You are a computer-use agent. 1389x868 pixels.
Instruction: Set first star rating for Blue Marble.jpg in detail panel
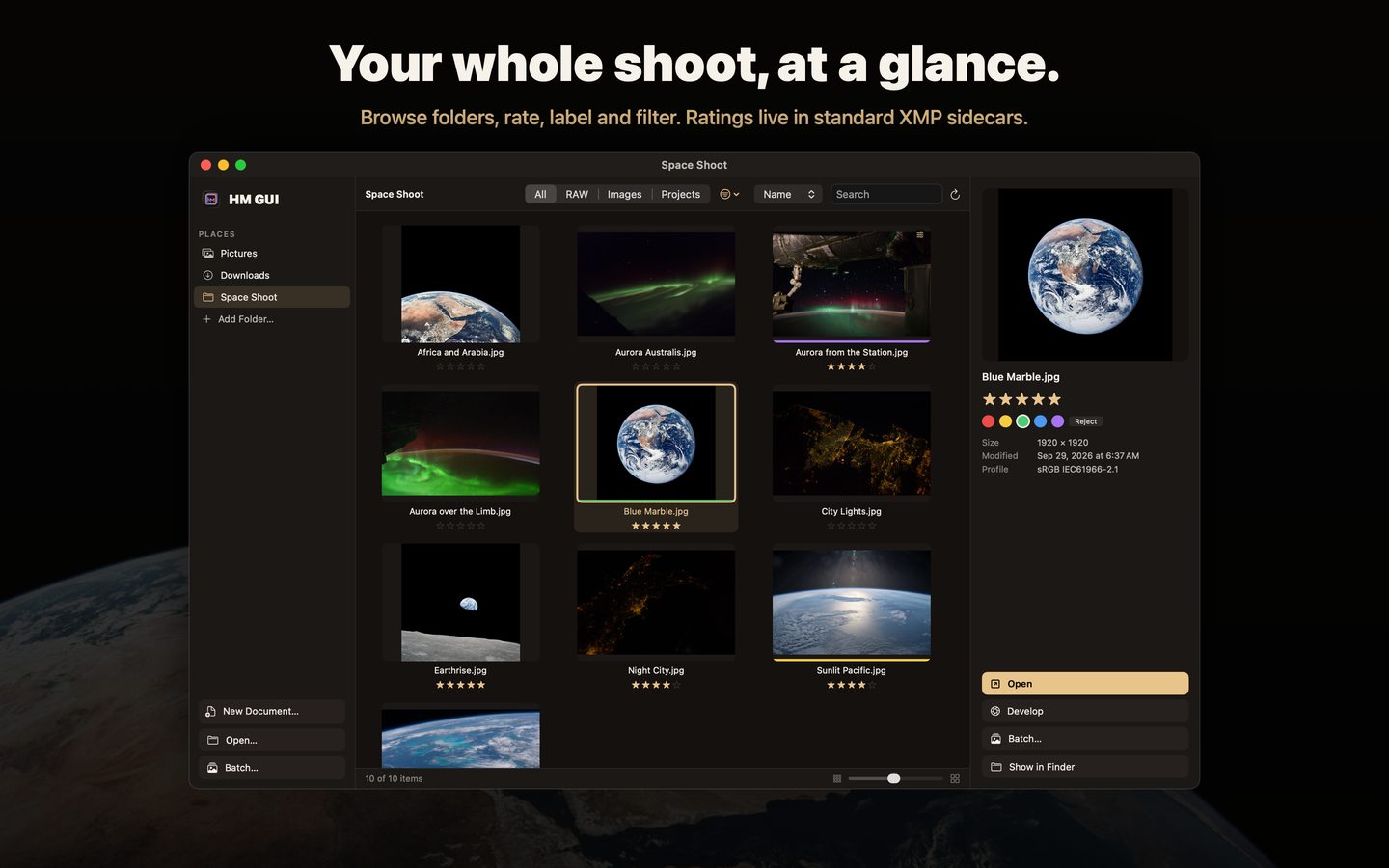pyautogui.click(x=989, y=399)
